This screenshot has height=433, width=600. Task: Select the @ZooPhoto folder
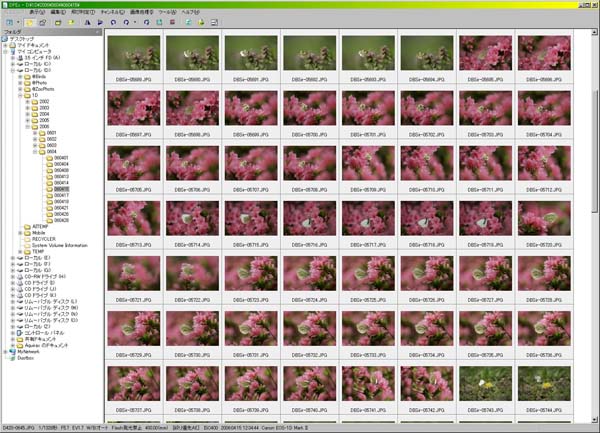pyautogui.click(x=43, y=89)
